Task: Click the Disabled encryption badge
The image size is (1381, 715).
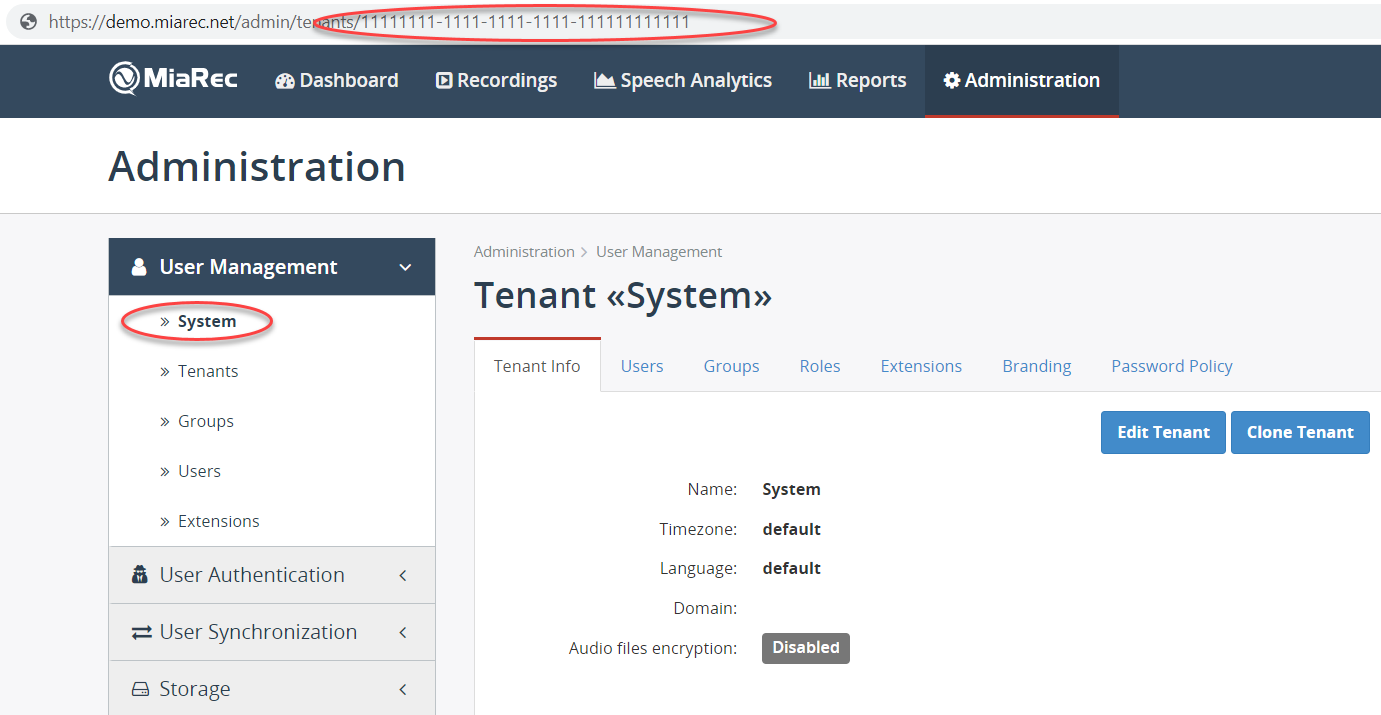Action: click(806, 648)
